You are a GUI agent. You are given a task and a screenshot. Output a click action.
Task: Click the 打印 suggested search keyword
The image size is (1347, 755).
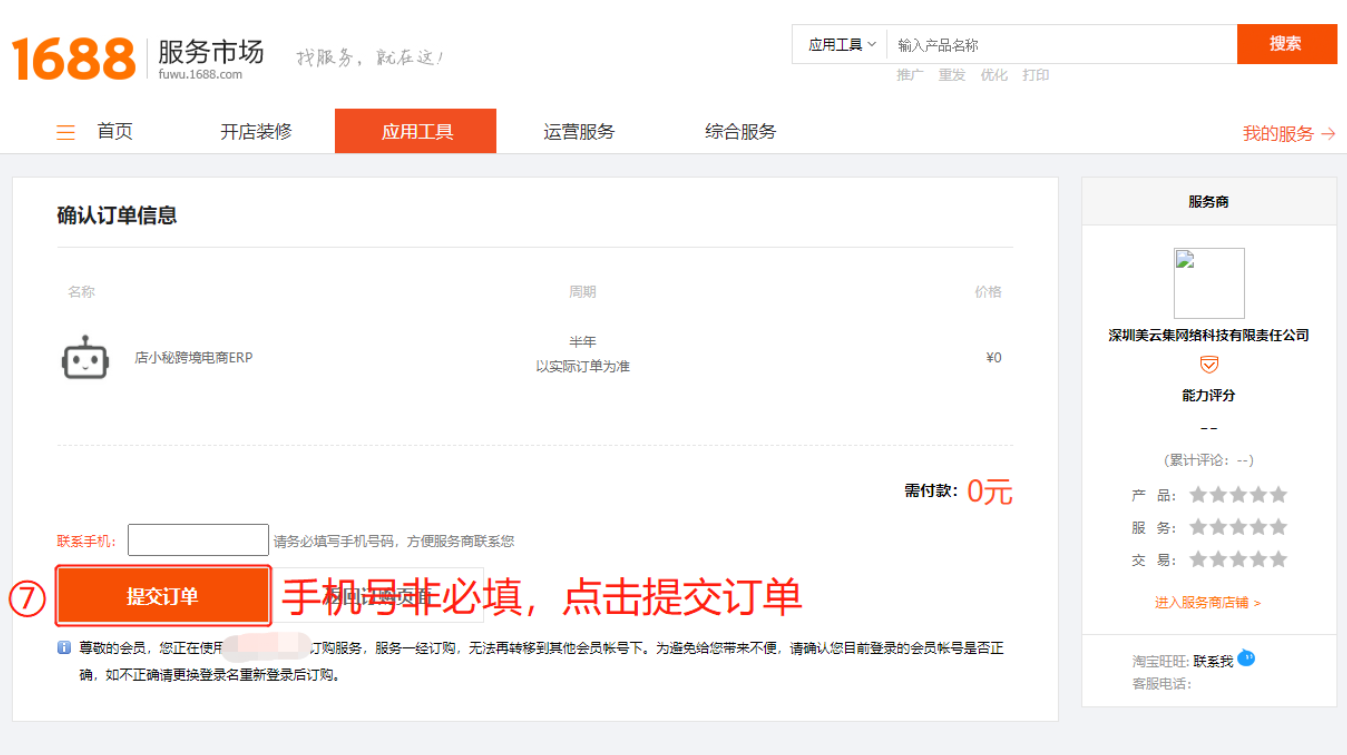click(1036, 75)
